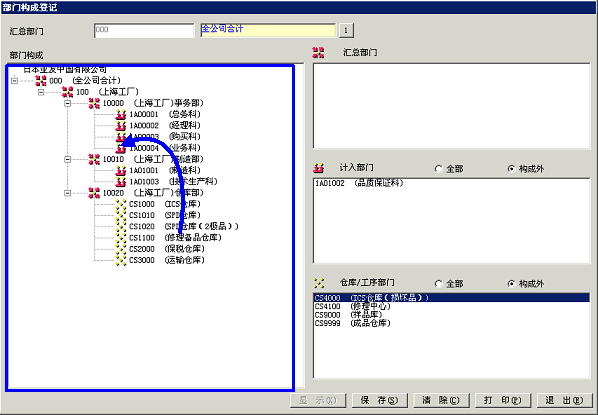
Task: Select 全部 radio for 计入部门
Action: 438,169
